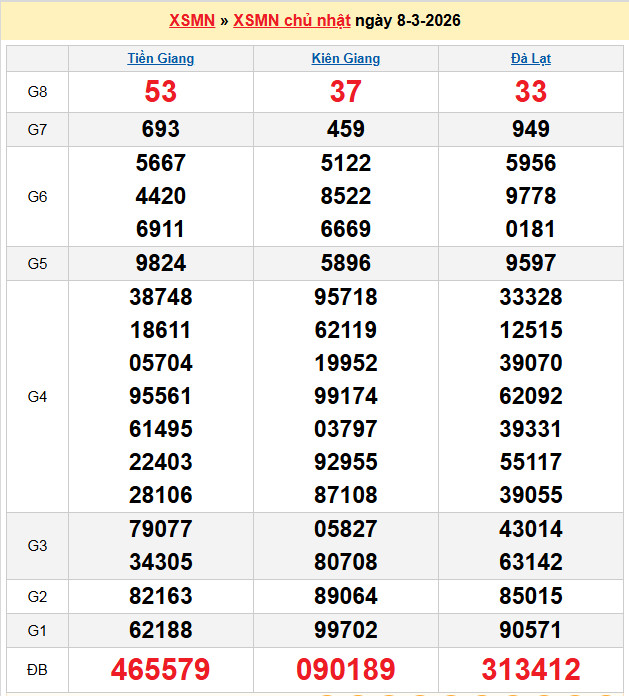Viewport: 629px width, 696px height.
Task: Select Đà Lạt special prize 313412
Action: tap(531, 669)
